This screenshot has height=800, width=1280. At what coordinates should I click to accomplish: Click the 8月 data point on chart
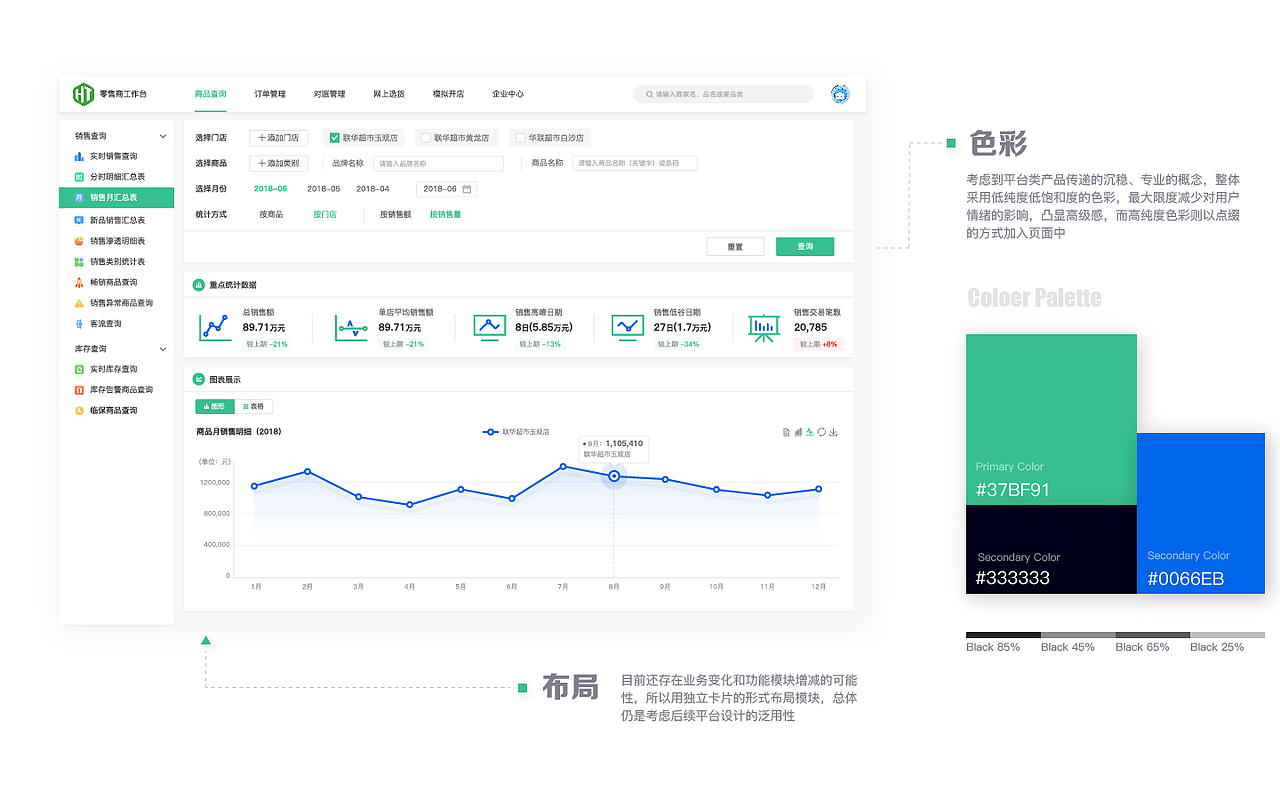[614, 476]
